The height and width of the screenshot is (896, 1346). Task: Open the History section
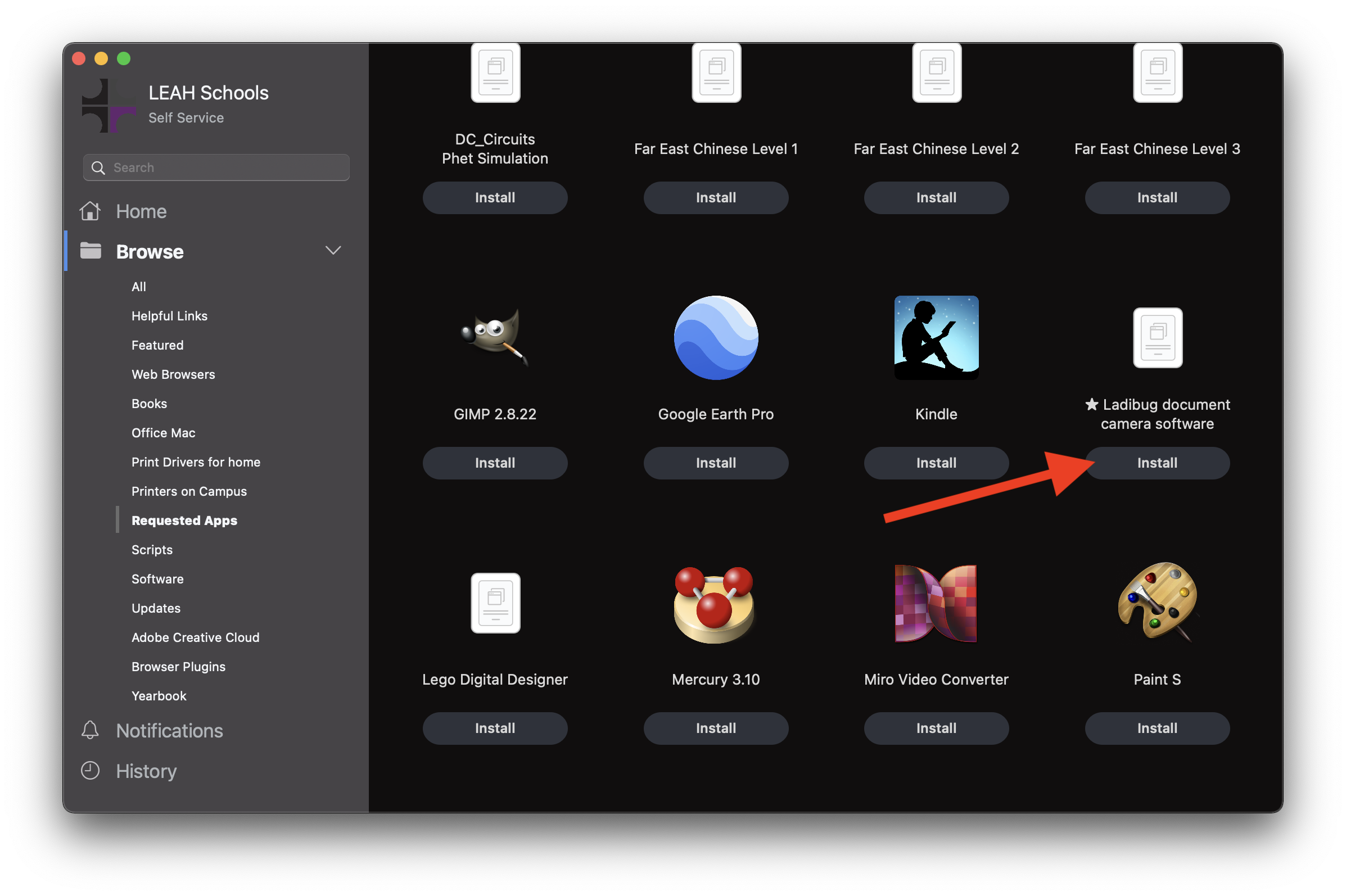[146, 771]
